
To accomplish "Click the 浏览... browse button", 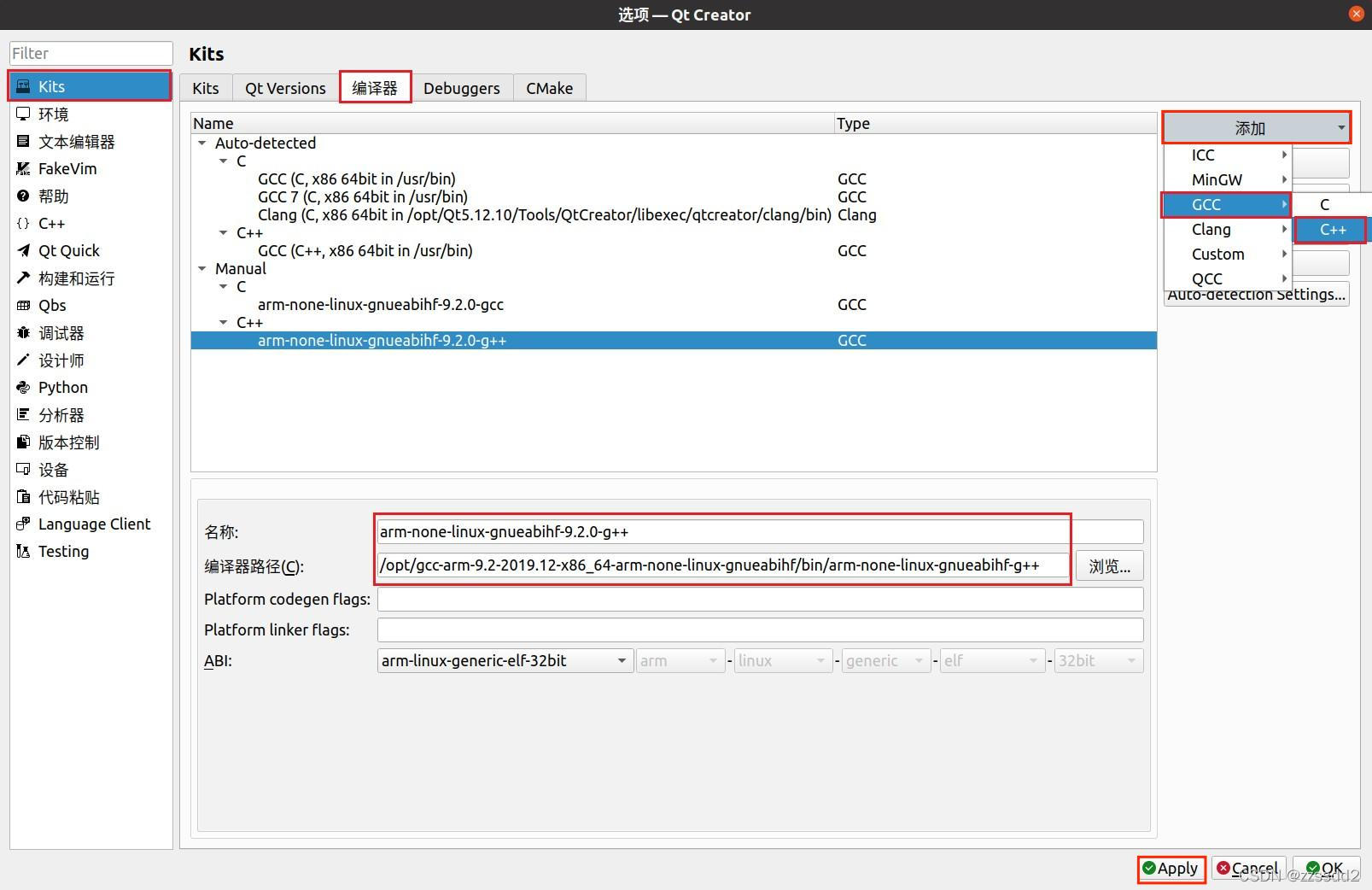I will point(1109,566).
